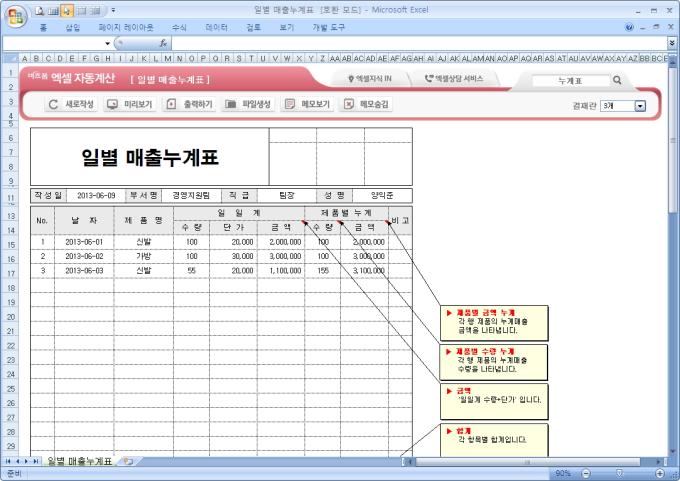Click the blue Excel help question icon
This screenshot has height=481, width=680.
(x=629, y=27)
